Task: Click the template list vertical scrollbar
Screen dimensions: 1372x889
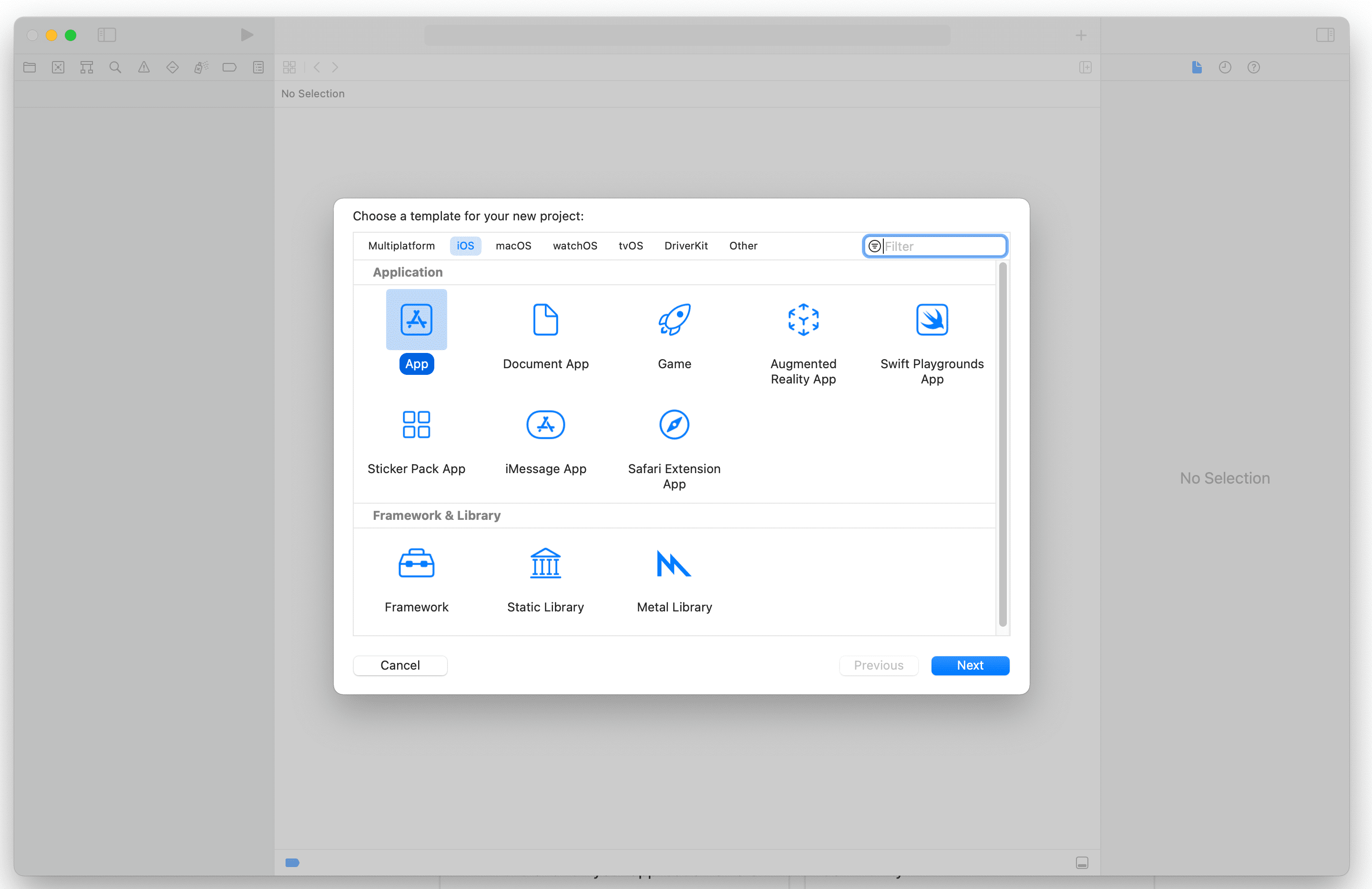Action: pyautogui.click(x=1003, y=444)
